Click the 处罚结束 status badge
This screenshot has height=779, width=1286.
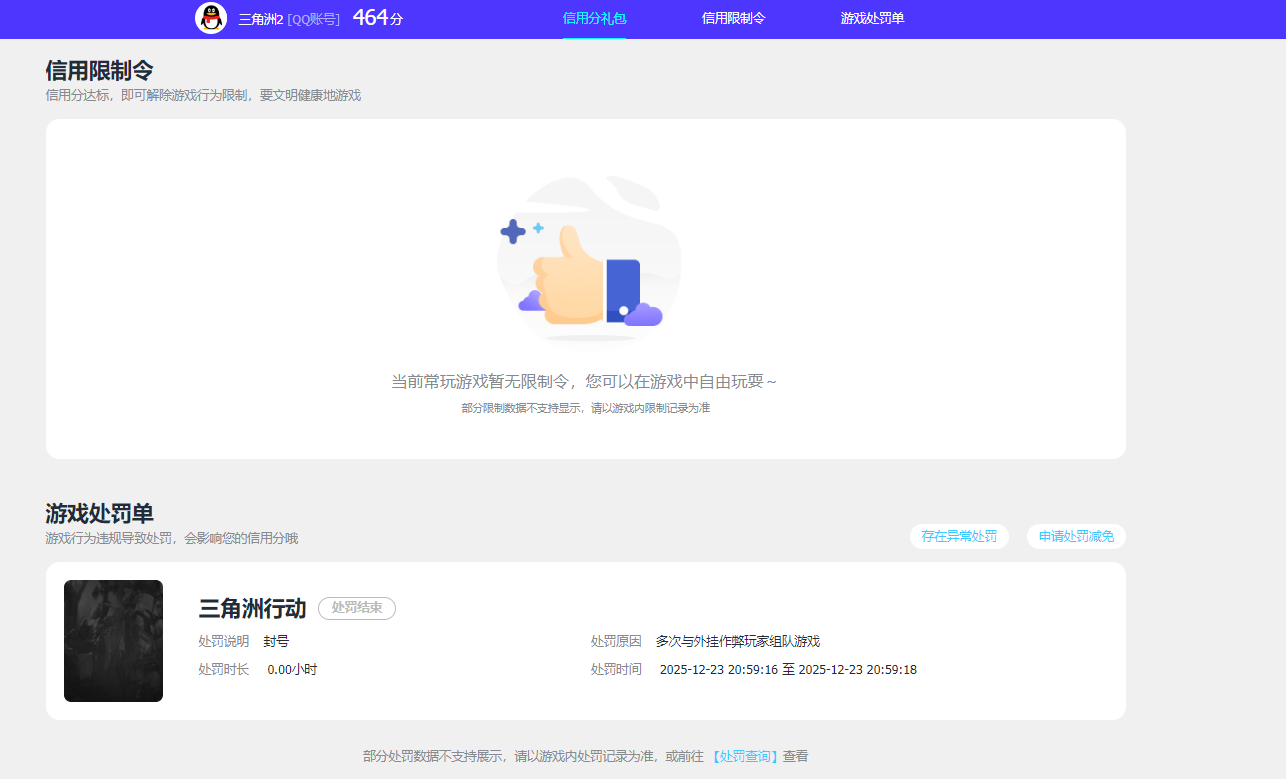pyautogui.click(x=356, y=608)
